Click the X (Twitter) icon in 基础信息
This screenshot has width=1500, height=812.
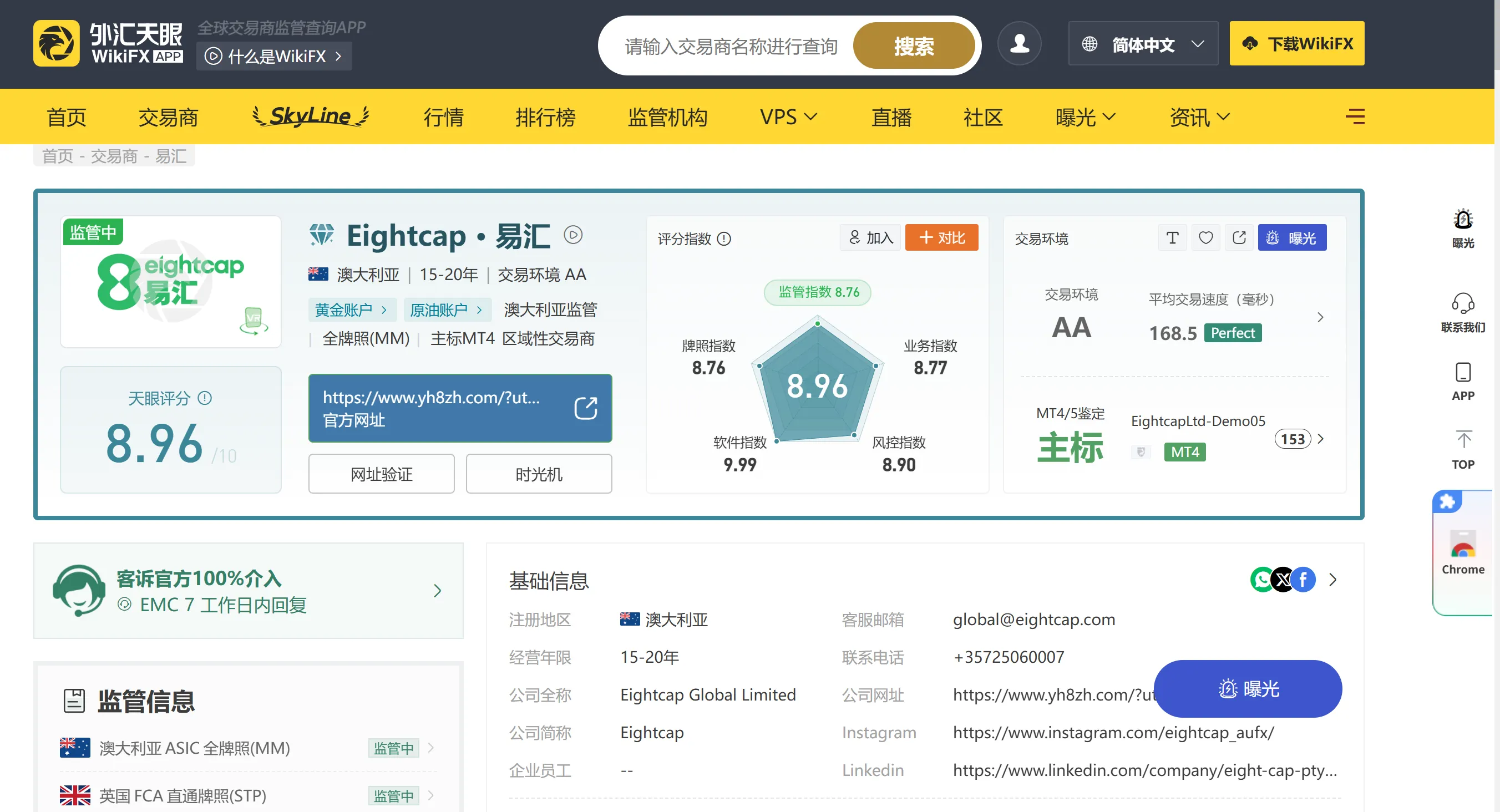pyautogui.click(x=1282, y=580)
